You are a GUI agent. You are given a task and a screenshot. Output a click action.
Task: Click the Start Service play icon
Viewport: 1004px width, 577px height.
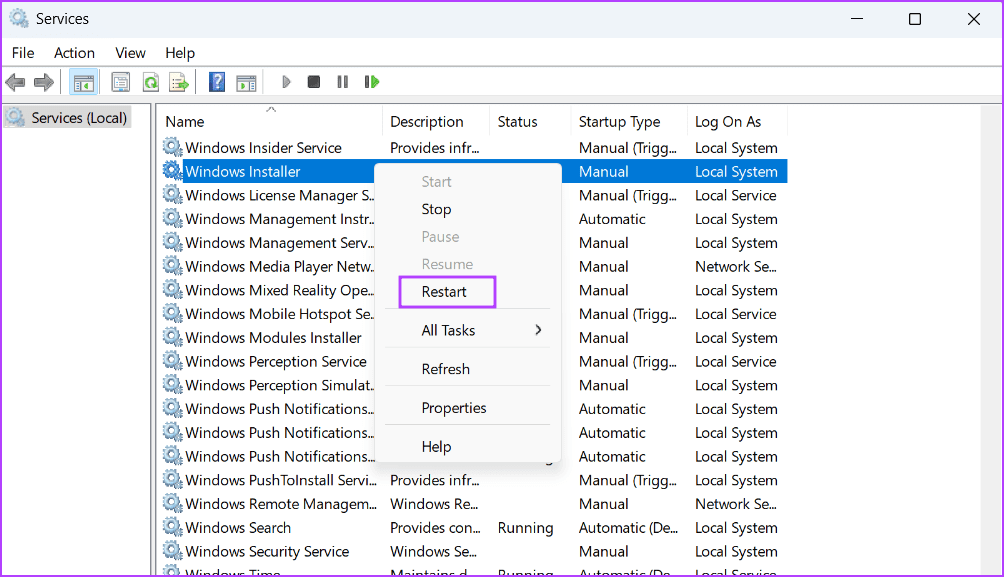tap(286, 82)
